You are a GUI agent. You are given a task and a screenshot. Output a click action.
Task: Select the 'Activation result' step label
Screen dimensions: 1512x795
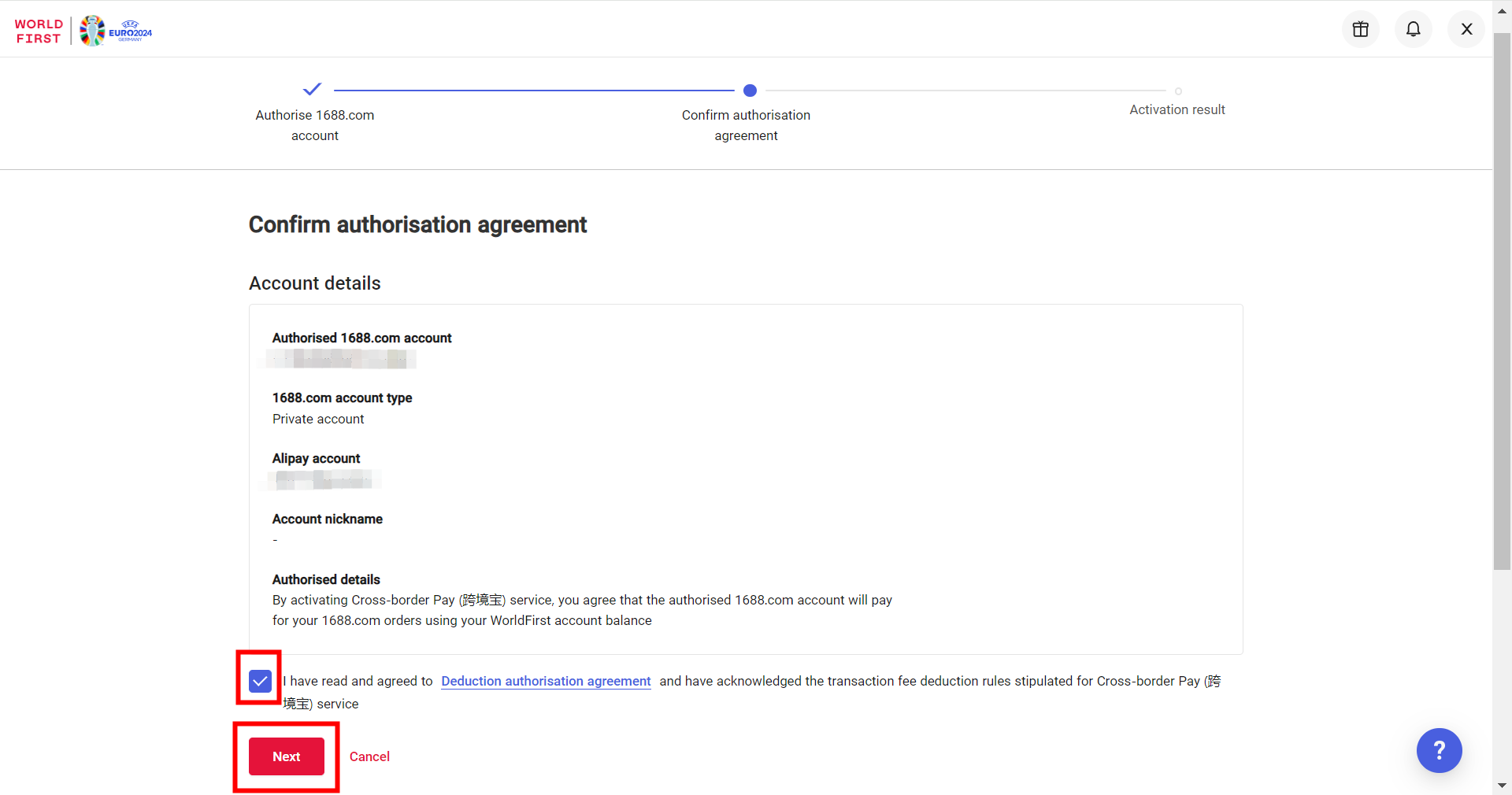(x=1177, y=110)
